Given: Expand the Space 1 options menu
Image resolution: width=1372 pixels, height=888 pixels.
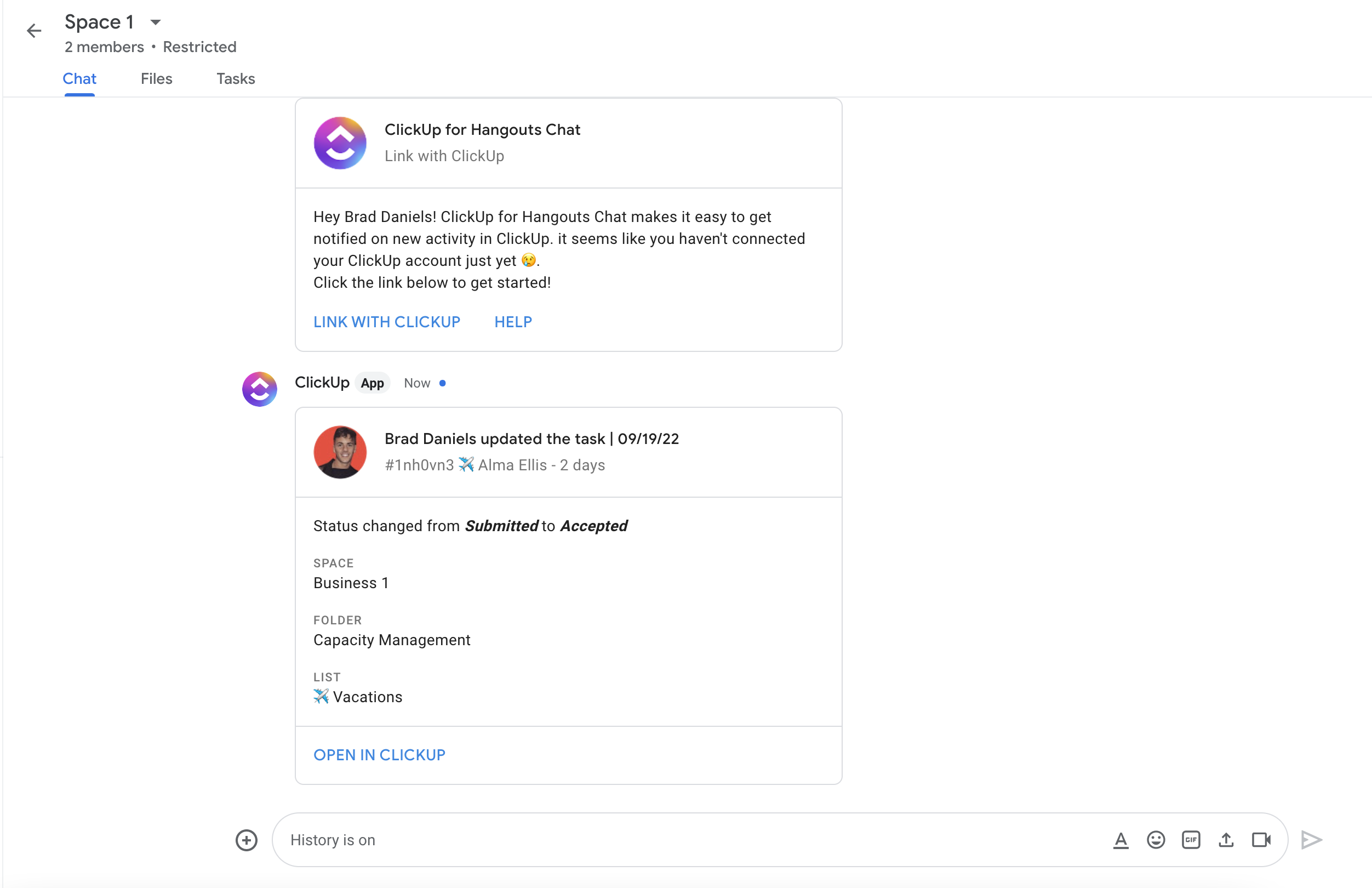Looking at the screenshot, I should (x=155, y=22).
